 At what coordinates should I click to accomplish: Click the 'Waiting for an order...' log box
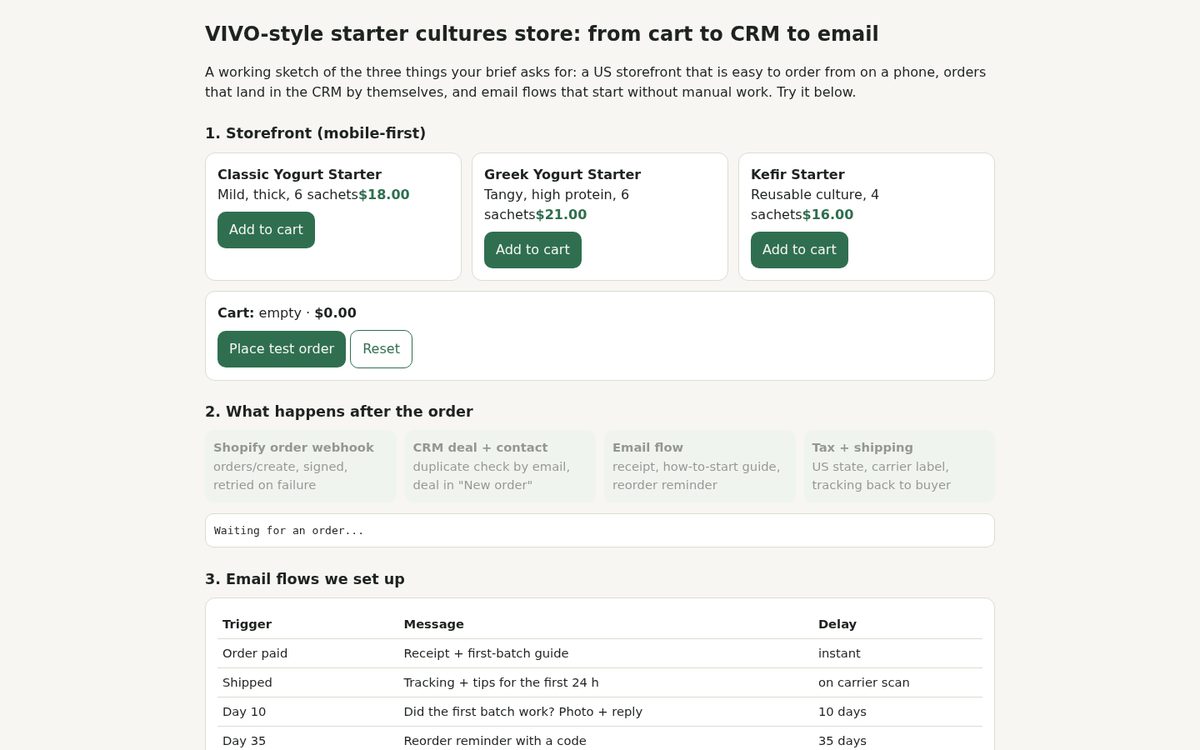click(x=600, y=530)
